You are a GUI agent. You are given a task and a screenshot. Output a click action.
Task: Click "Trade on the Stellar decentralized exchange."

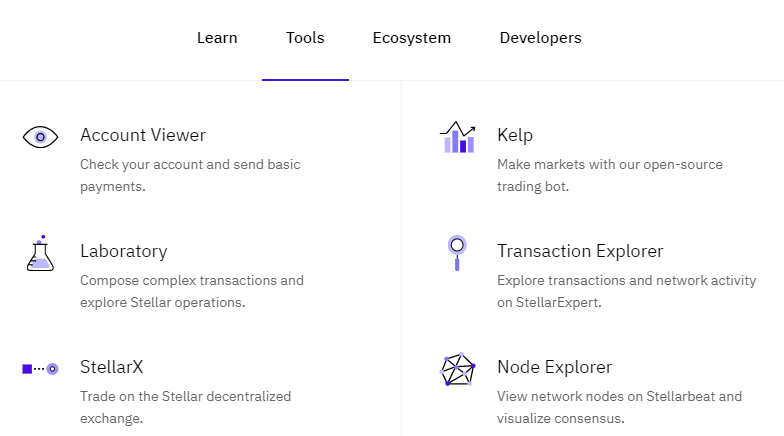(186, 408)
